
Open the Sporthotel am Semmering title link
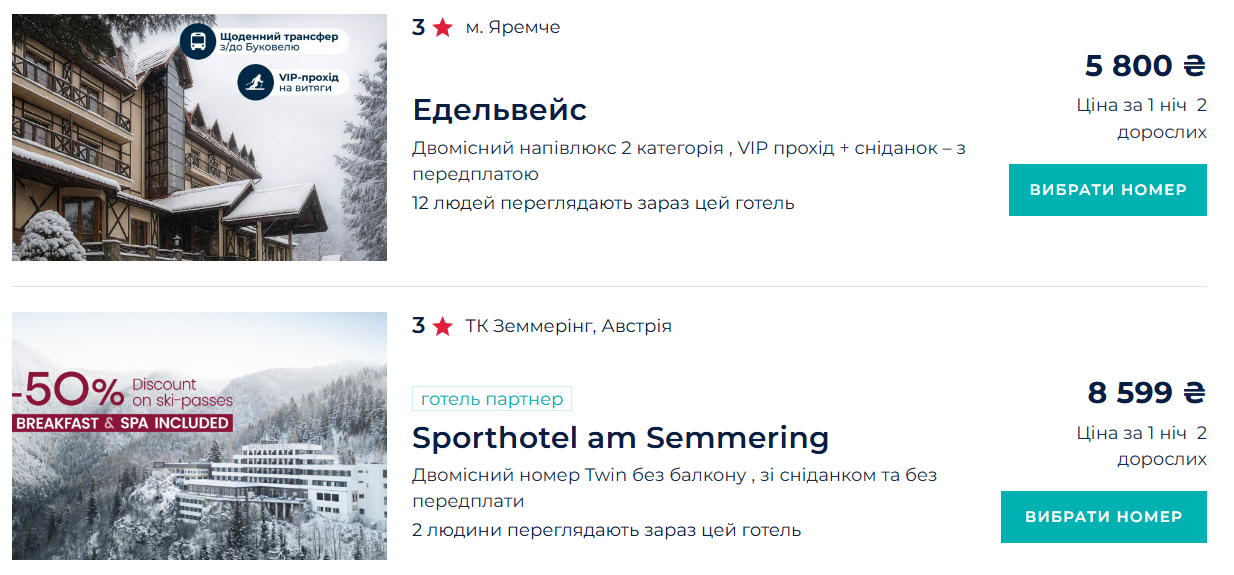pyautogui.click(x=620, y=438)
